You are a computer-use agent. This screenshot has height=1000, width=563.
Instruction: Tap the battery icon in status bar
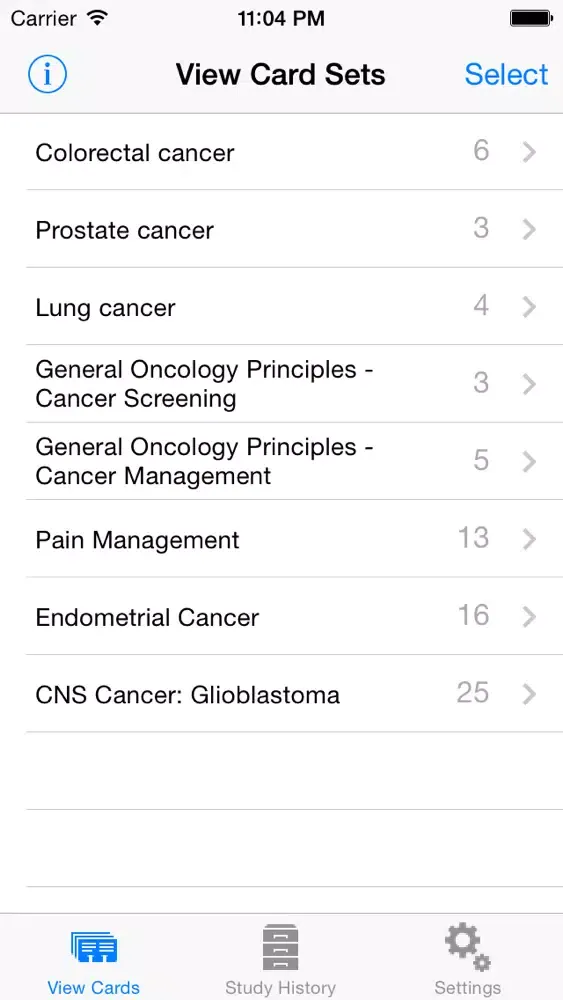530,19
